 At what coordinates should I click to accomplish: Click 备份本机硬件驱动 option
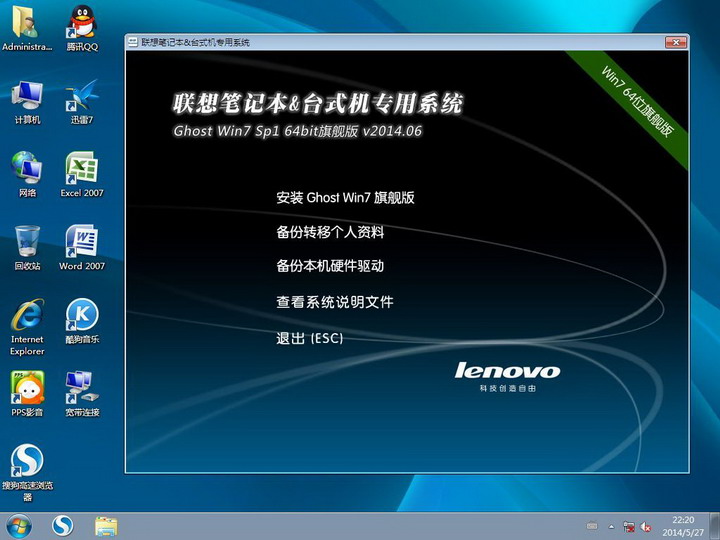click(x=330, y=266)
